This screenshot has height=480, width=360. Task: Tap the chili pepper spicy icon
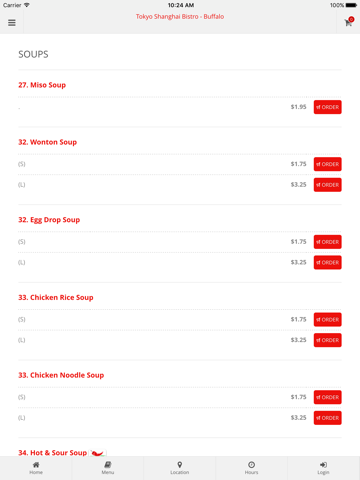click(98, 453)
